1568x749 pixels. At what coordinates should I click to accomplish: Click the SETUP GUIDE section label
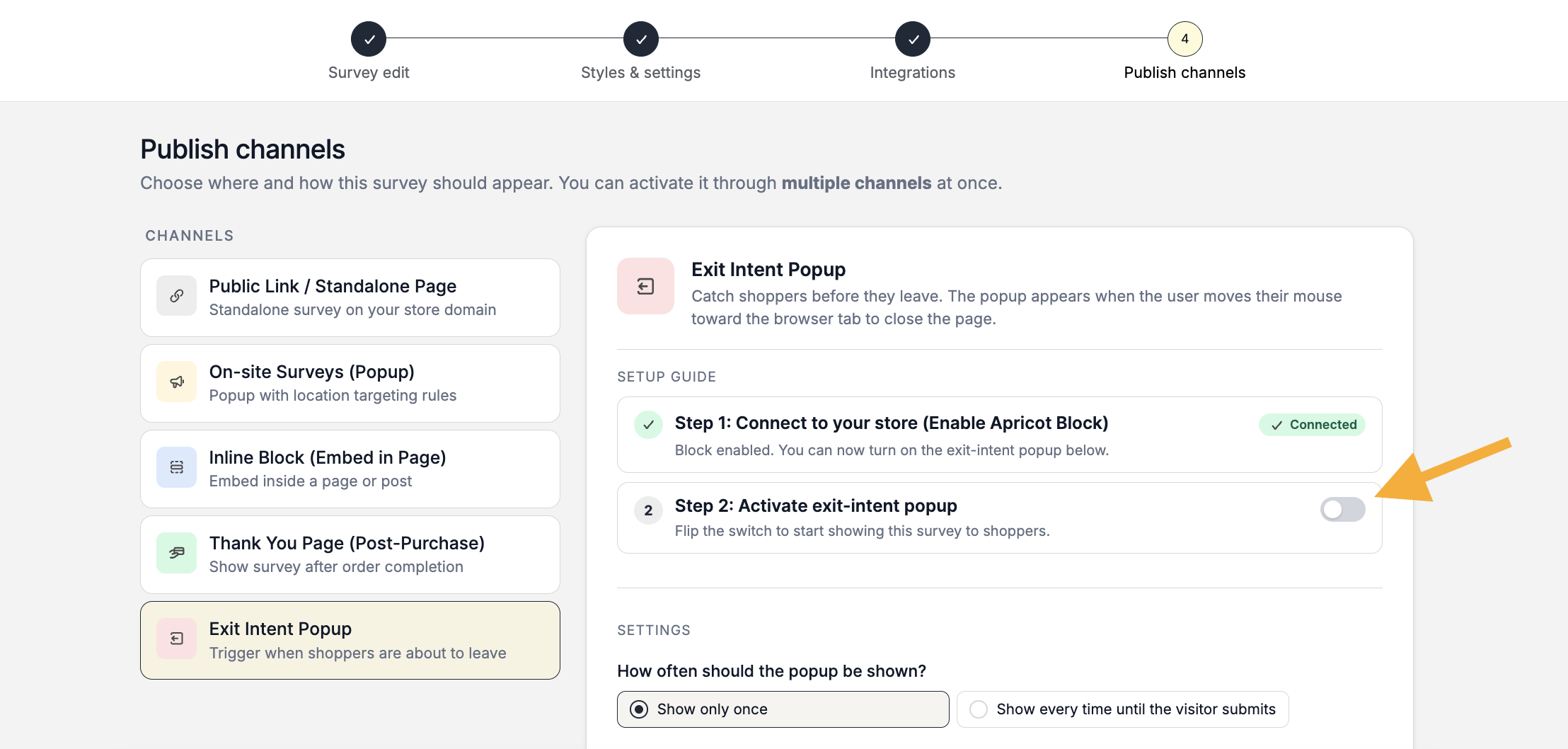tap(667, 377)
